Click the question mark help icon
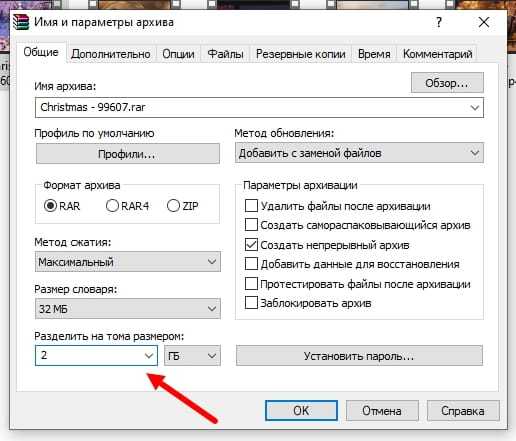 pos(439,22)
